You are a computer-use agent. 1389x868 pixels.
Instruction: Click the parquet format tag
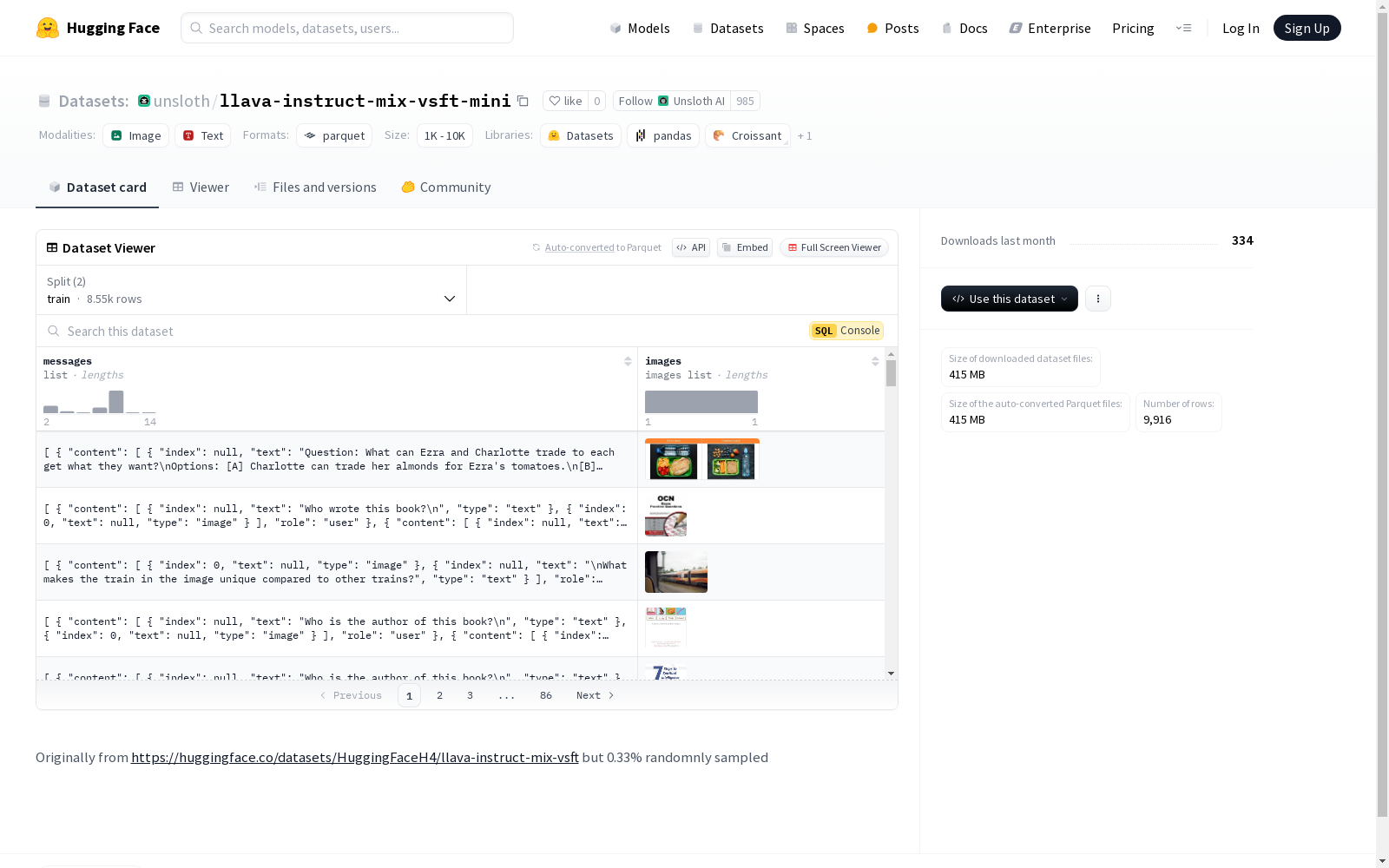[x=334, y=135]
